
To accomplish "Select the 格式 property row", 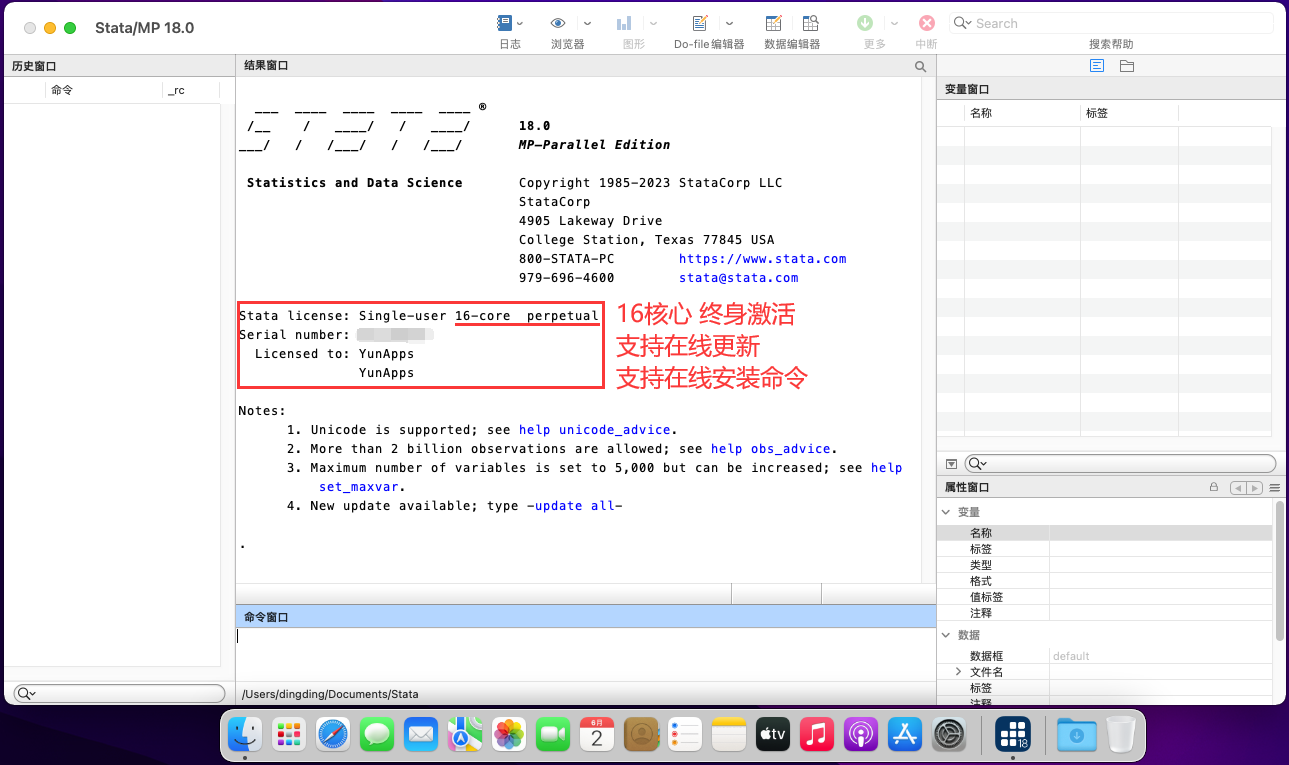I will [1104, 581].
